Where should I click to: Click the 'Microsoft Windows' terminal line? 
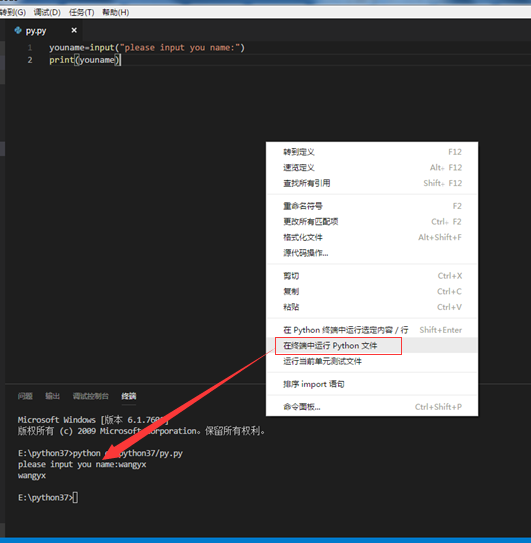[x=93, y=420]
